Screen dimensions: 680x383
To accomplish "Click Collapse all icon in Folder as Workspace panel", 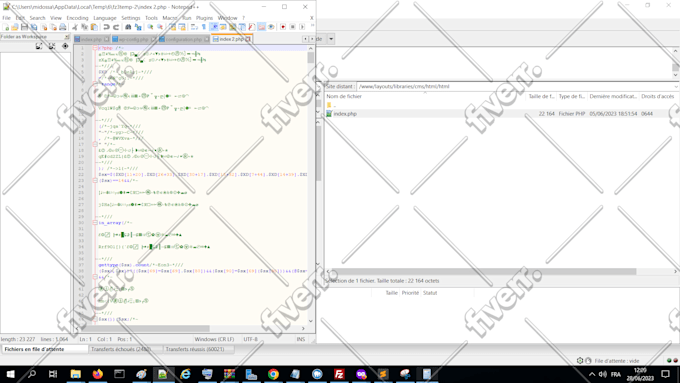I will 52,46.
